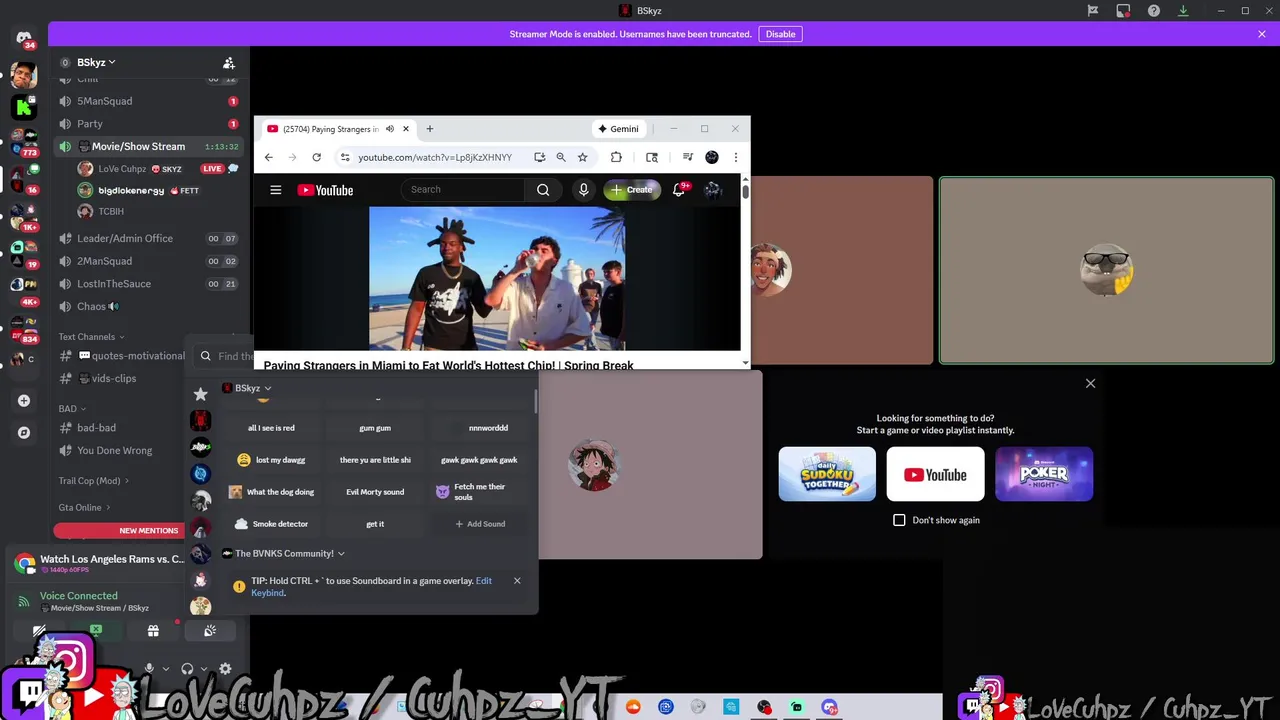This screenshot has width=1280, height=720.
Task: Collapse the Text Channels category
Action: pos(91,337)
